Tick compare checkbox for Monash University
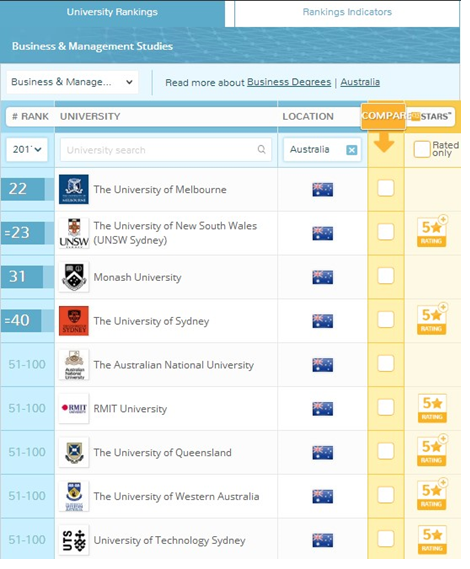The image size is (470, 569). tap(385, 275)
